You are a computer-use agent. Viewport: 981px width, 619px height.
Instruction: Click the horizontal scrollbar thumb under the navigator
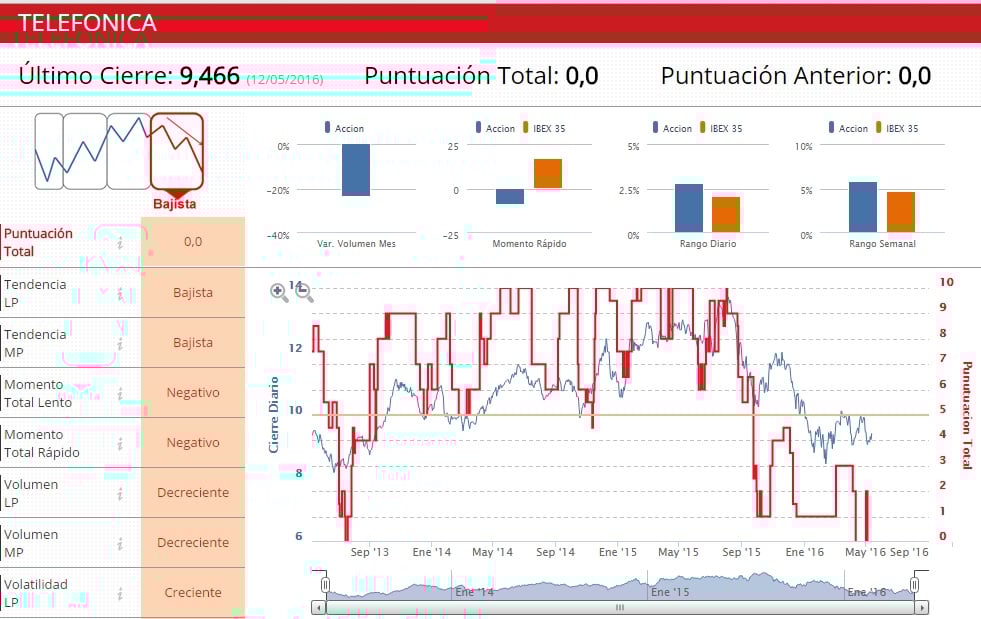tap(619, 607)
